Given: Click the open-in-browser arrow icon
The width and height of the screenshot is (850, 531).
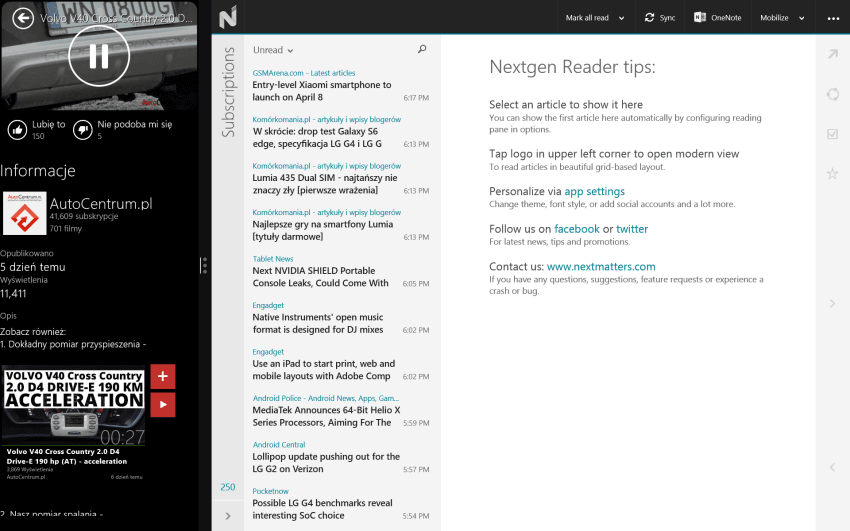Looking at the screenshot, I should click(x=833, y=54).
